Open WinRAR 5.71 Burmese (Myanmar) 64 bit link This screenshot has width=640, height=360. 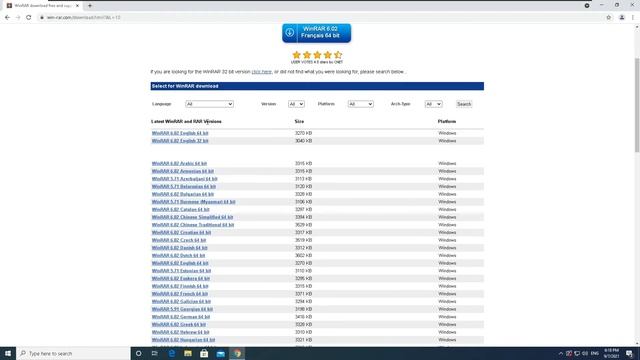point(193,202)
